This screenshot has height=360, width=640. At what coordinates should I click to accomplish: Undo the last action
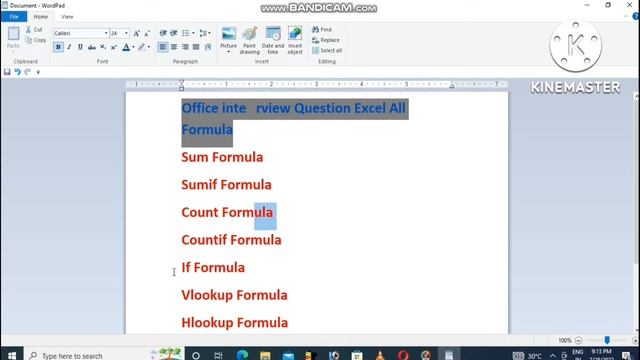point(18,72)
